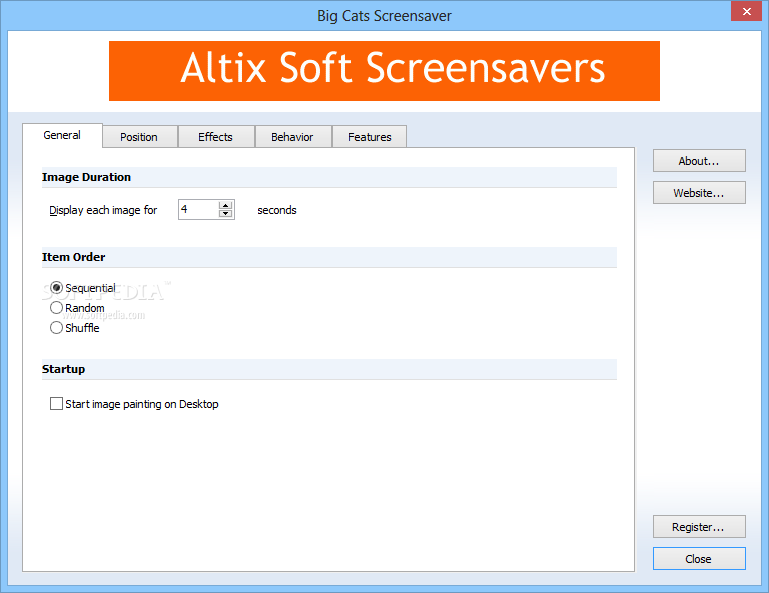Click the 'Display each image for' label

coord(103,210)
